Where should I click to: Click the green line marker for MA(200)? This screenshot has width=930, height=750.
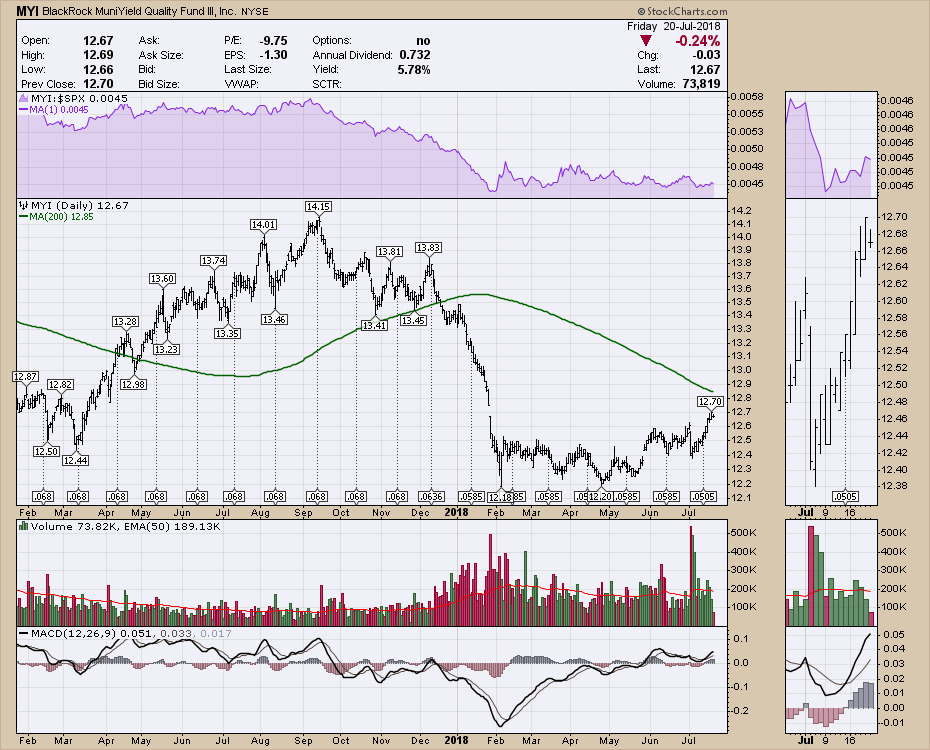click(23, 217)
